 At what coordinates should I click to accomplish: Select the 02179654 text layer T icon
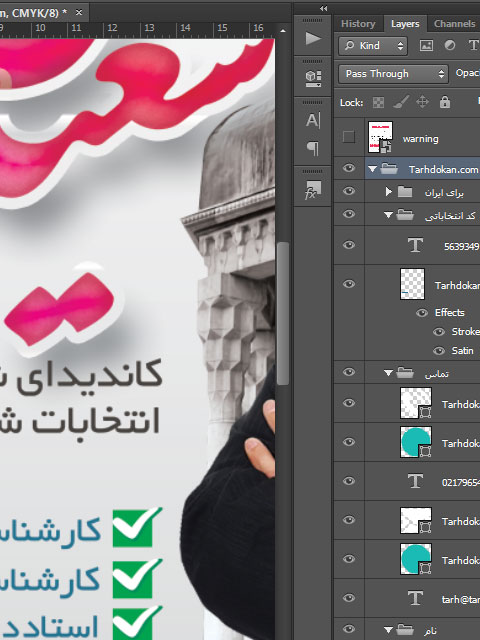click(415, 481)
